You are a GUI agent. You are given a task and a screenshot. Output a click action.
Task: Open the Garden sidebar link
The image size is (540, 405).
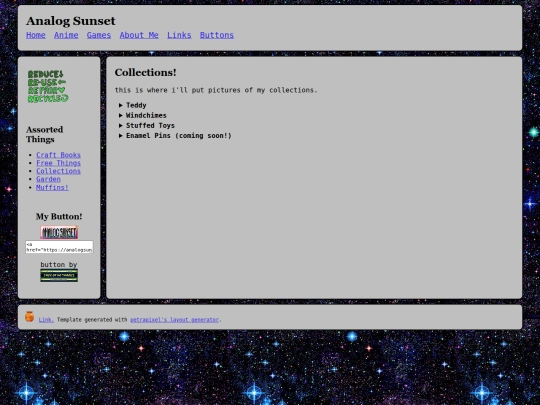(48, 179)
